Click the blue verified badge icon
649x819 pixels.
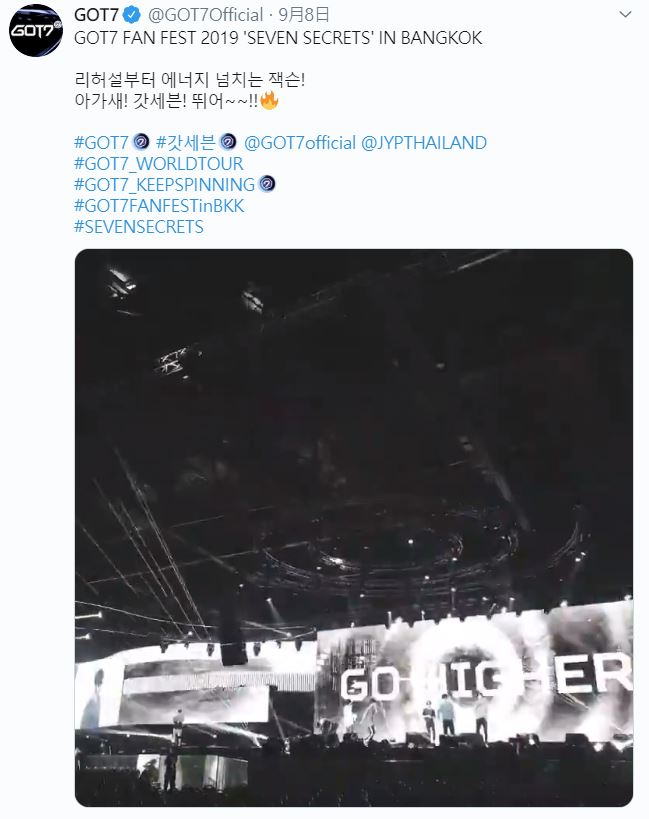[132, 15]
